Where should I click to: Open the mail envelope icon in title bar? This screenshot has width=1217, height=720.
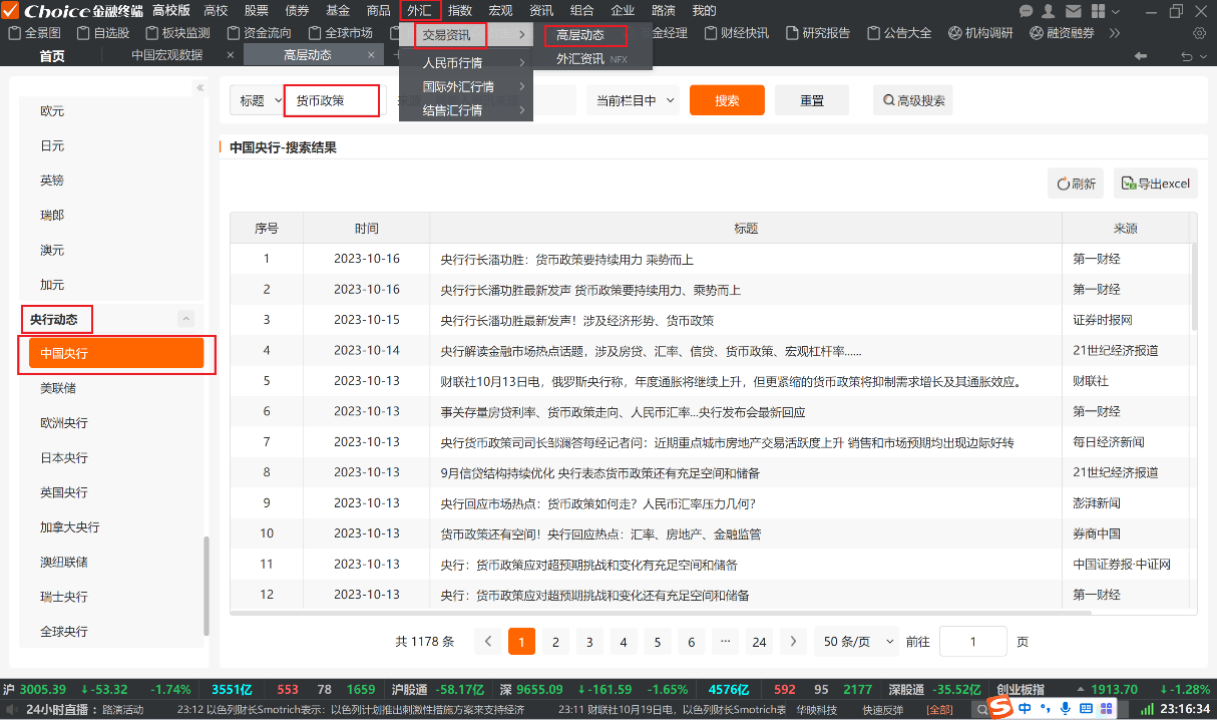pyautogui.click(x=1073, y=11)
